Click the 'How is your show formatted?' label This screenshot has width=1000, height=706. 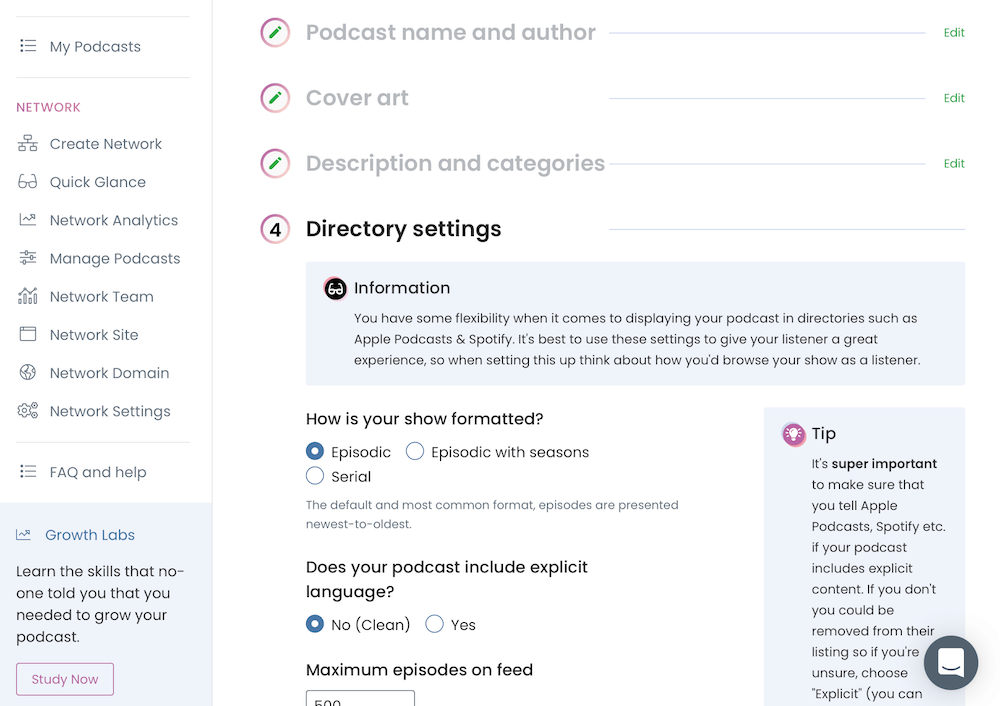[424, 419]
